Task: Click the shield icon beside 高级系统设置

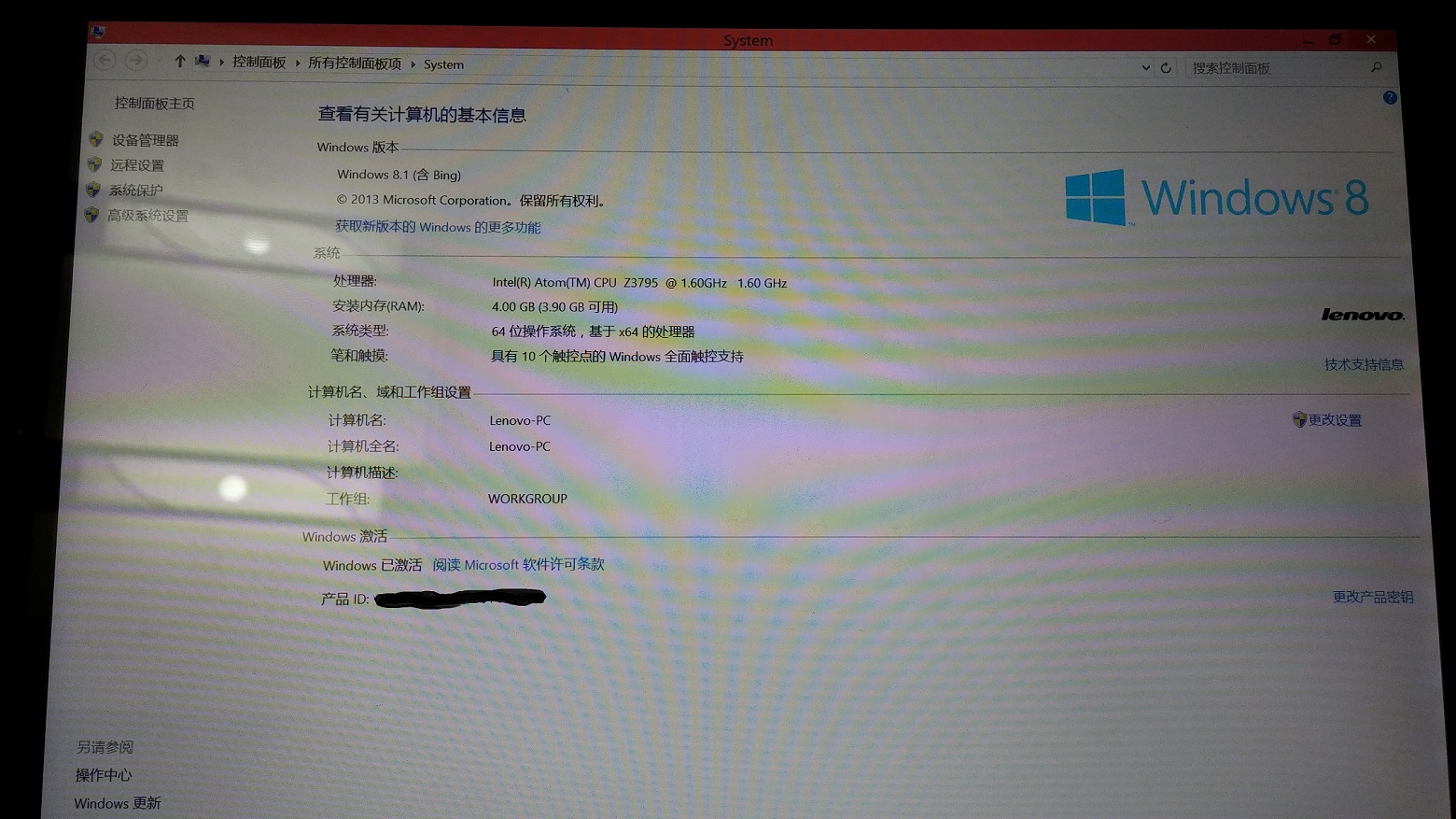Action: (x=91, y=215)
